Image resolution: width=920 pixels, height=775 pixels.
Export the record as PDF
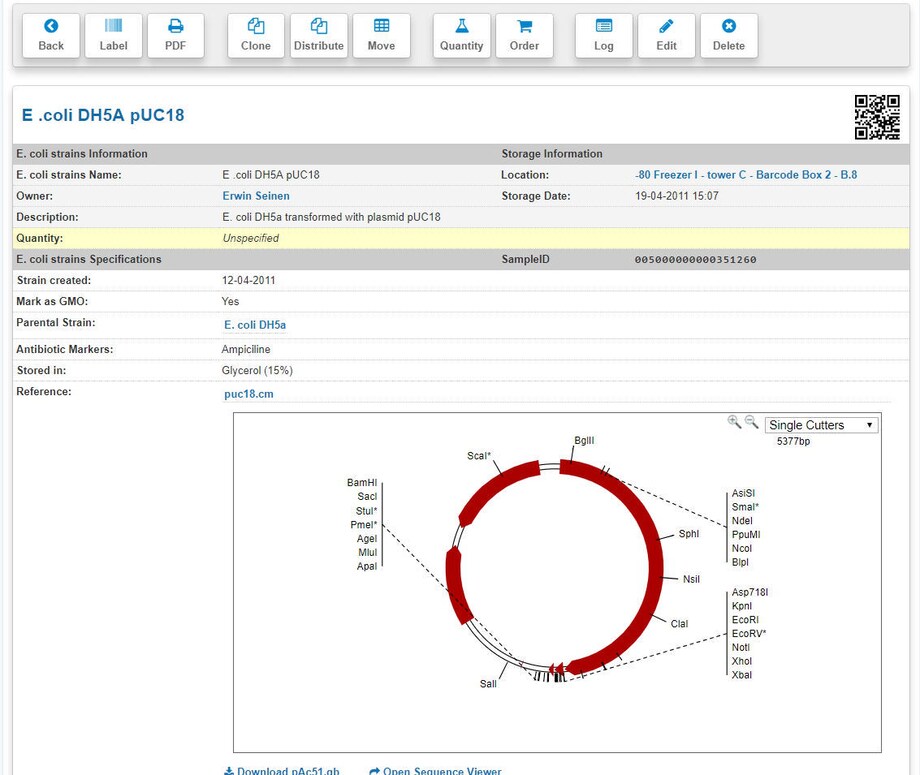(x=175, y=36)
